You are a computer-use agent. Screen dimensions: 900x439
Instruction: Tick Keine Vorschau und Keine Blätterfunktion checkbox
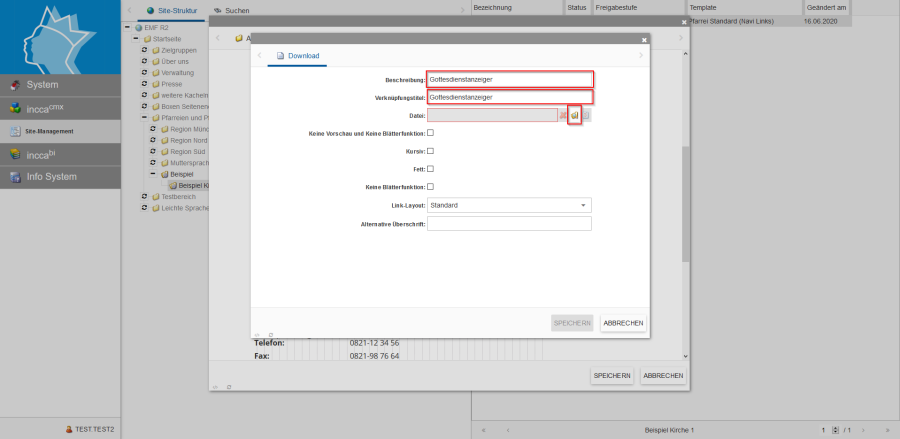431,133
